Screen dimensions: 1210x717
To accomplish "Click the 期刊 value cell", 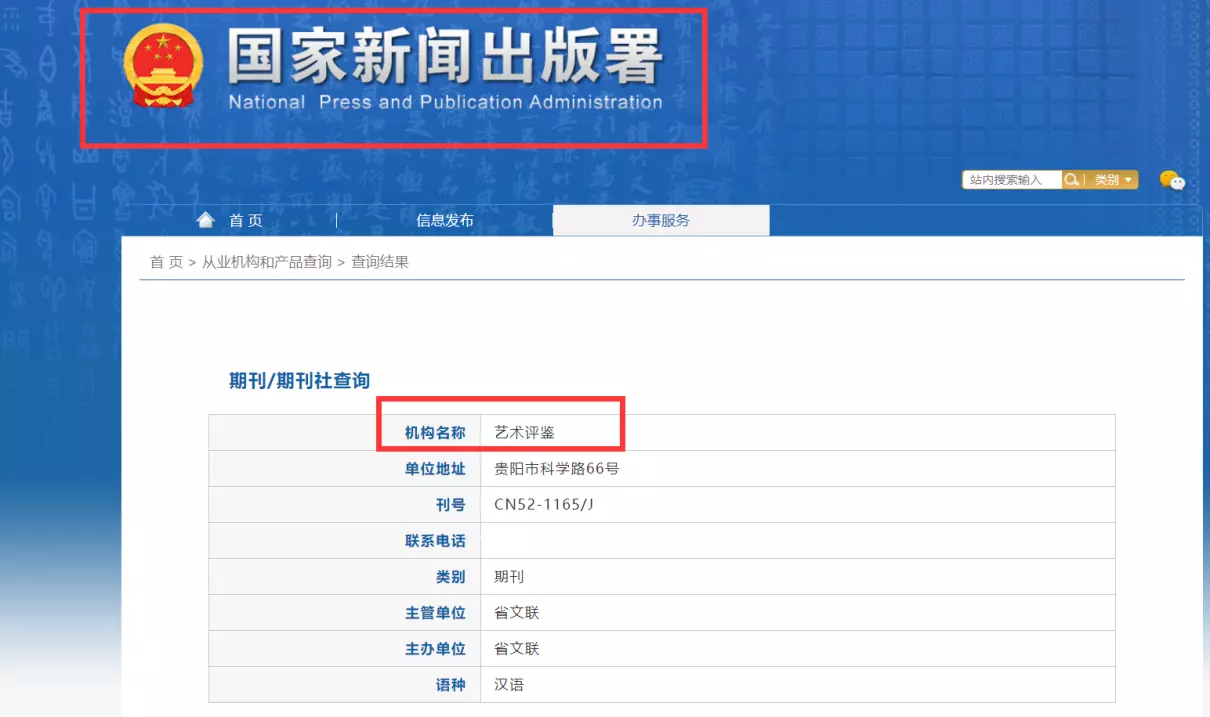I will point(798,577).
